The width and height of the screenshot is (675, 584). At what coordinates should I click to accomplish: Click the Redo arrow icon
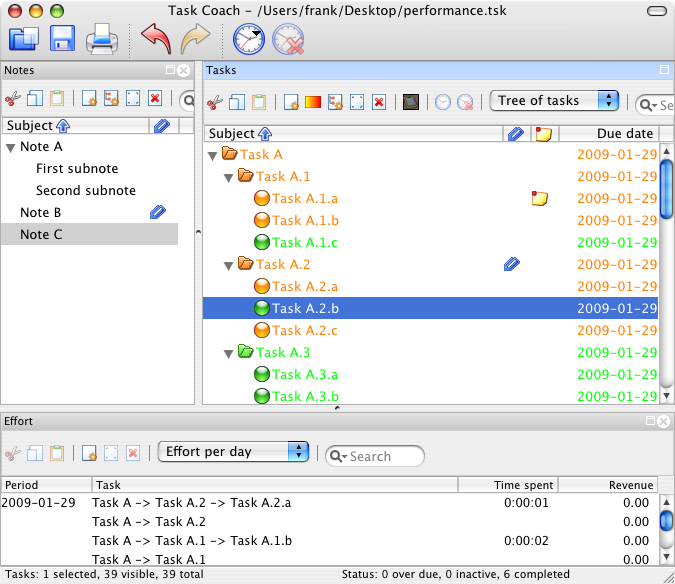pyautogui.click(x=195, y=39)
